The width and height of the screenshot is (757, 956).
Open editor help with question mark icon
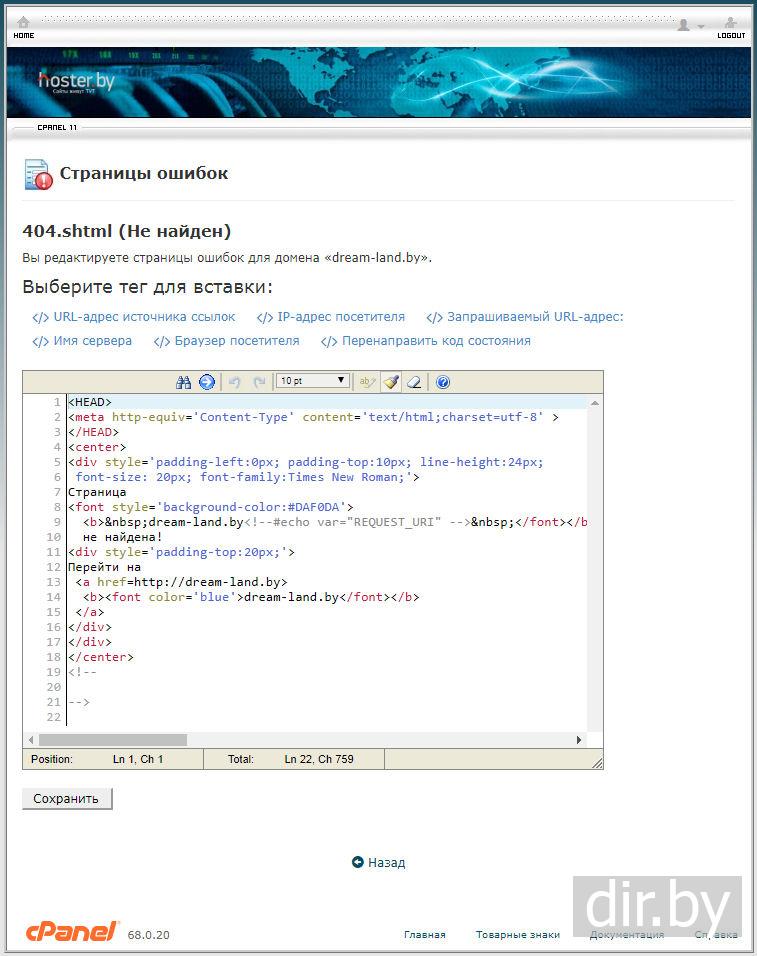443,382
